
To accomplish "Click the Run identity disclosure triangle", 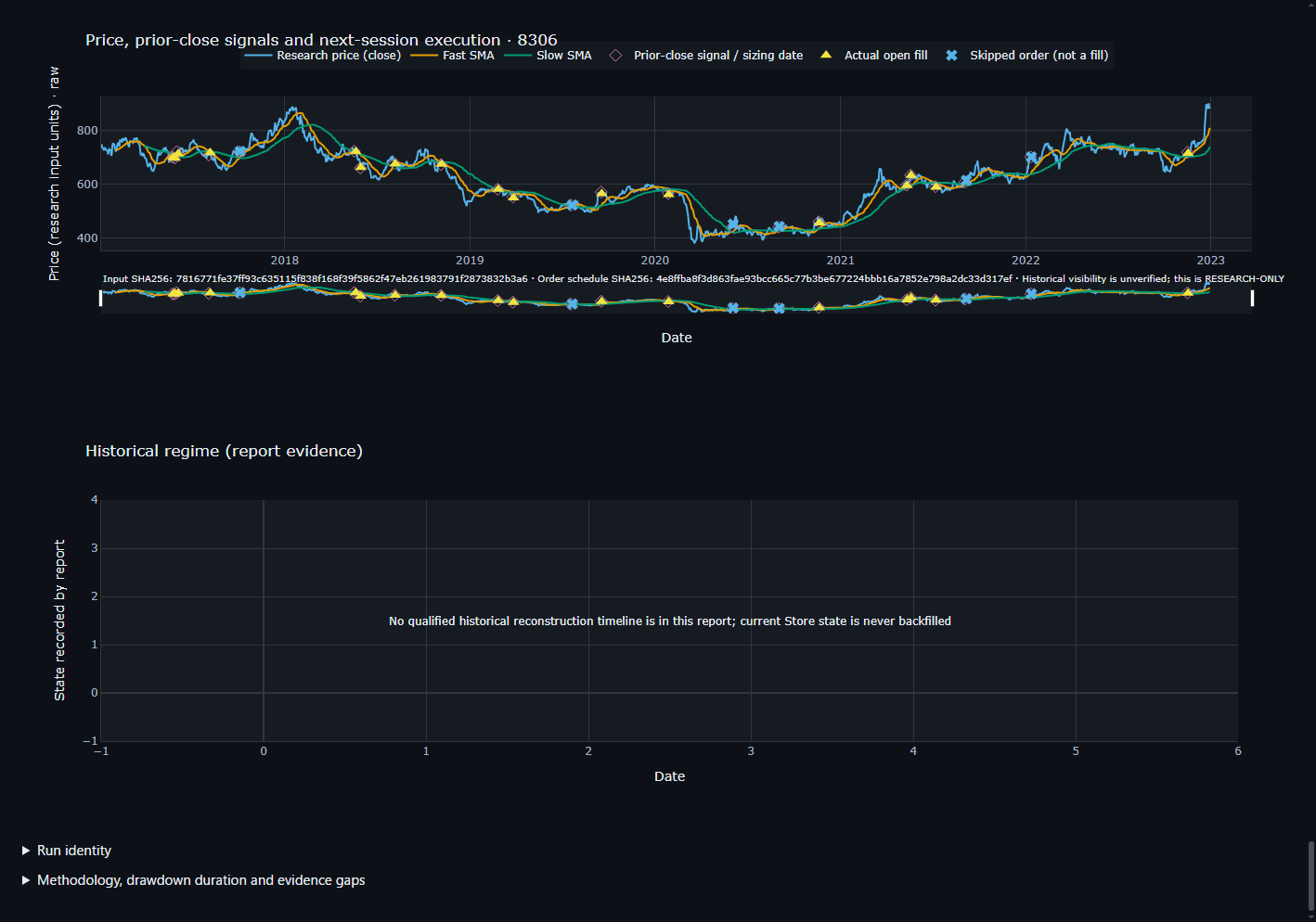I will (26, 851).
